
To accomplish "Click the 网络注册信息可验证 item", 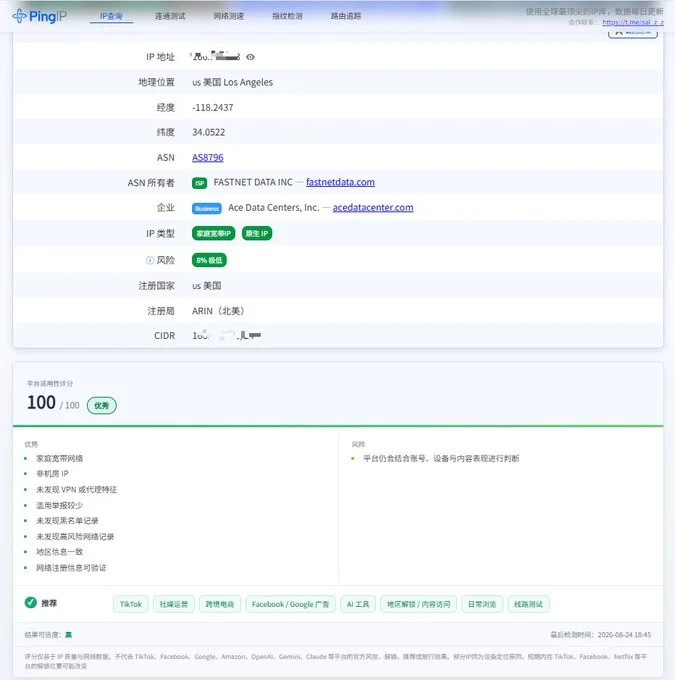I will click(x=71, y=568).
